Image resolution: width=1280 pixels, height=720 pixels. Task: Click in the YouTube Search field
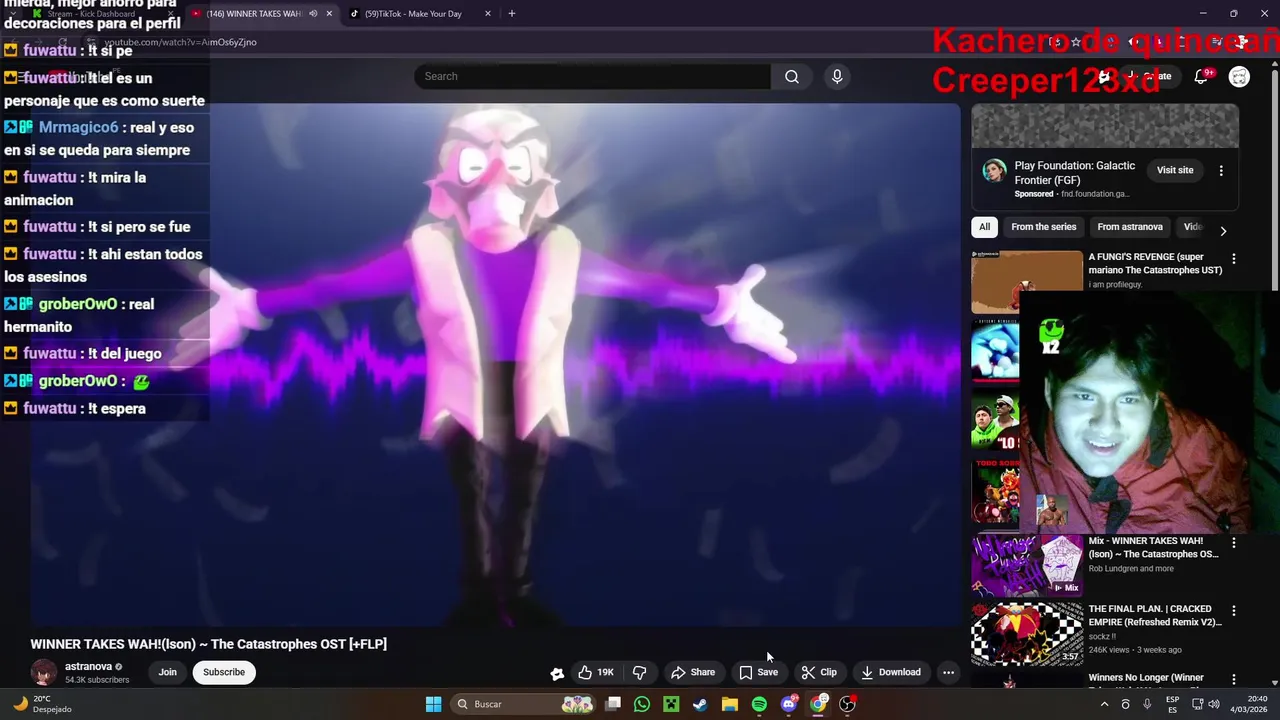(592, 76)
